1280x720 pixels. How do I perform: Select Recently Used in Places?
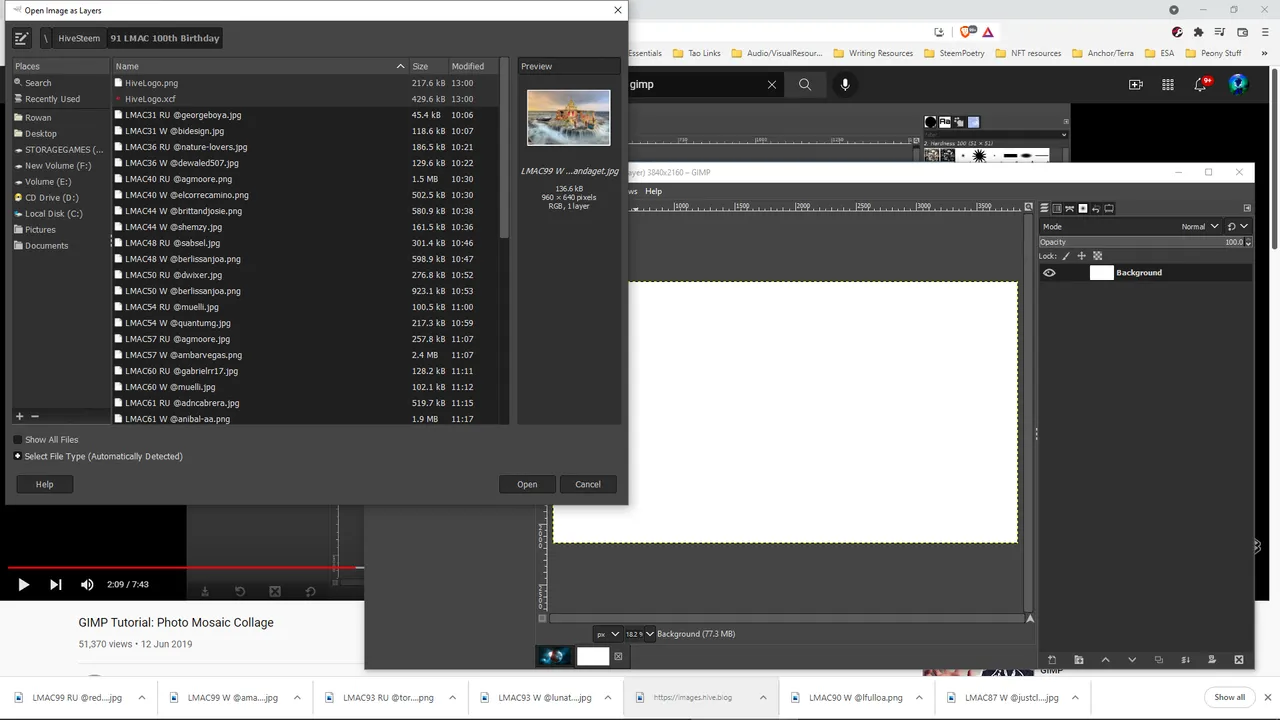click(60, 99)
